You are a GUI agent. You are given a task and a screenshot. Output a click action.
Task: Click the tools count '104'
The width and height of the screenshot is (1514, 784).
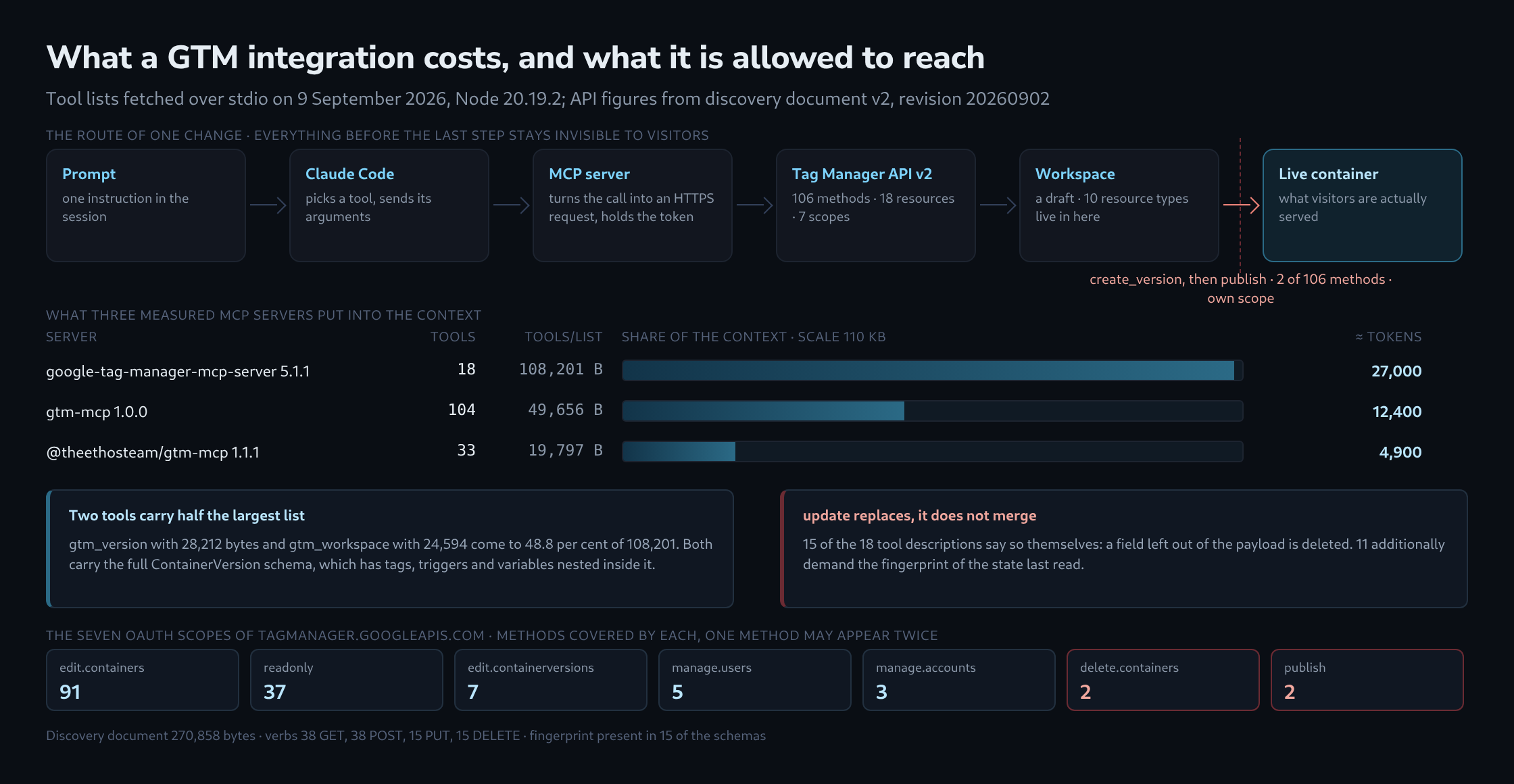462,410
